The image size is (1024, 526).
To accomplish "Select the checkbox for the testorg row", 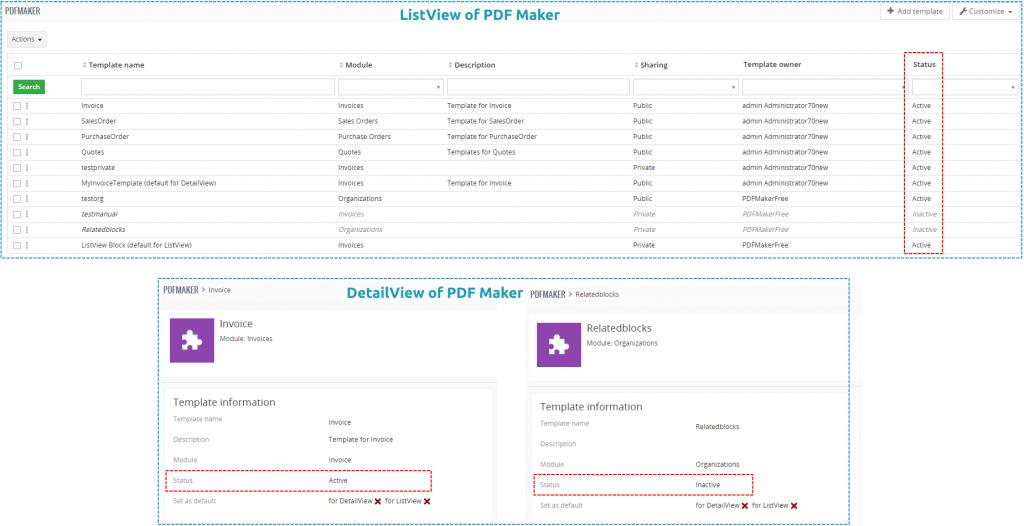I will [18, 198].
